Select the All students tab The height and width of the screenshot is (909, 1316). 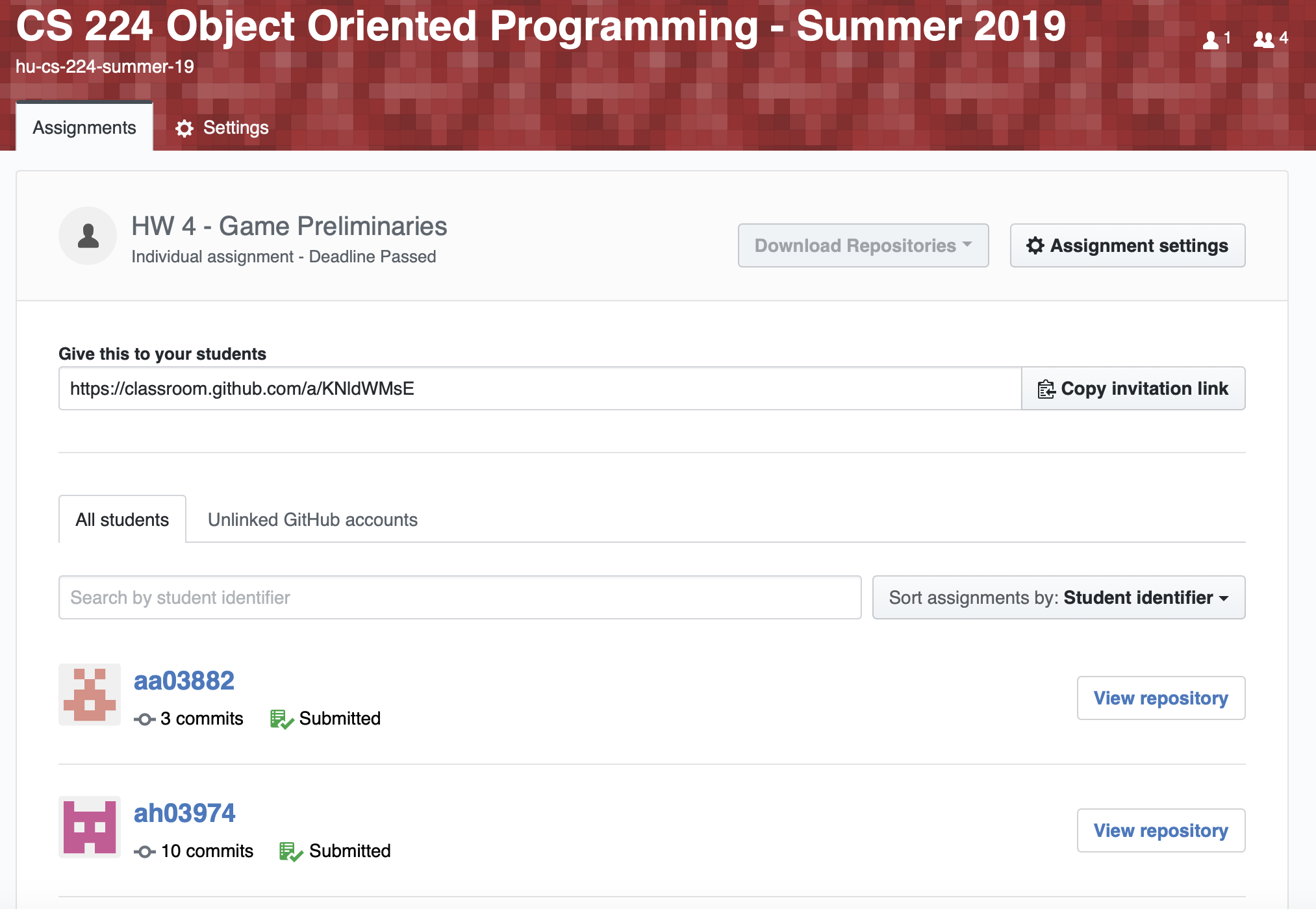click(121, 519)
